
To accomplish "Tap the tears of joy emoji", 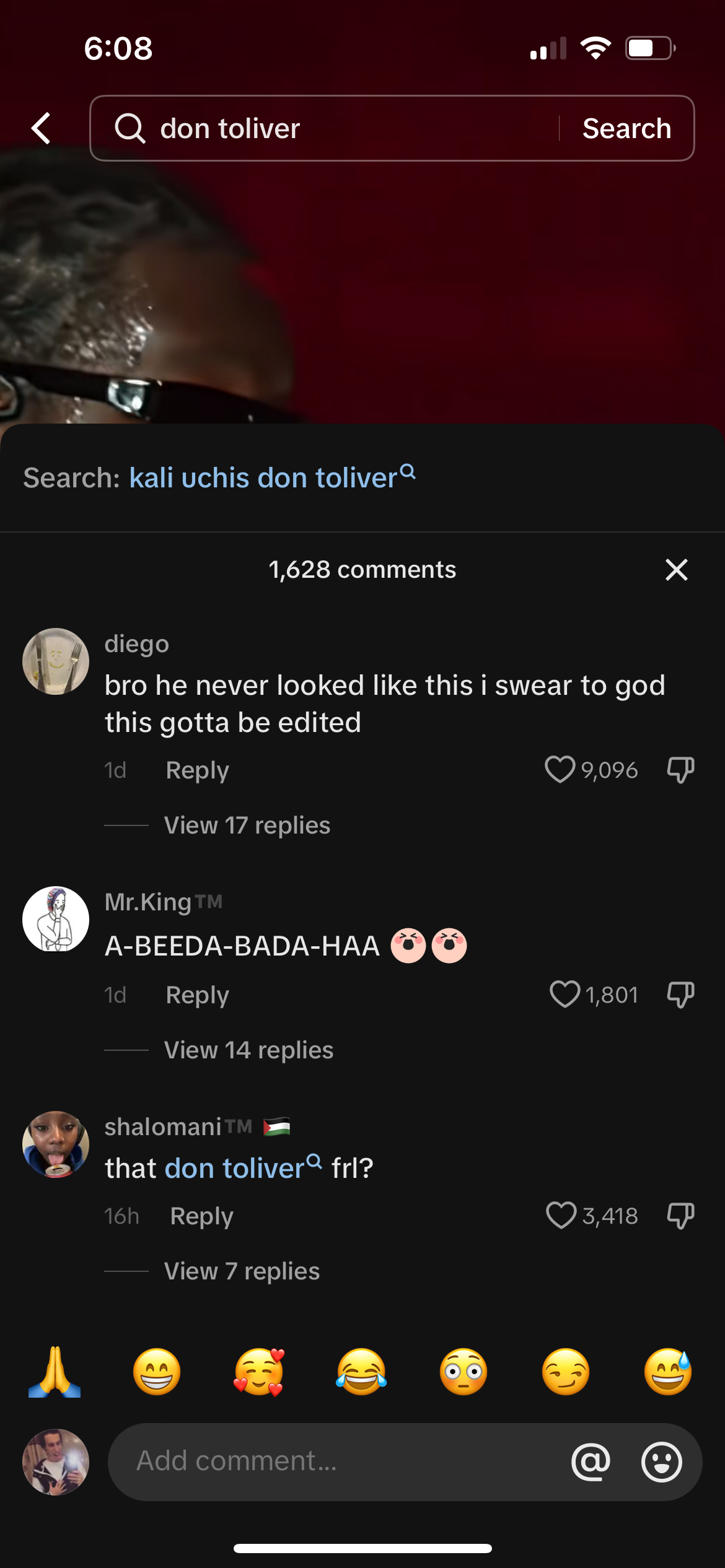I will (361, 1371).
